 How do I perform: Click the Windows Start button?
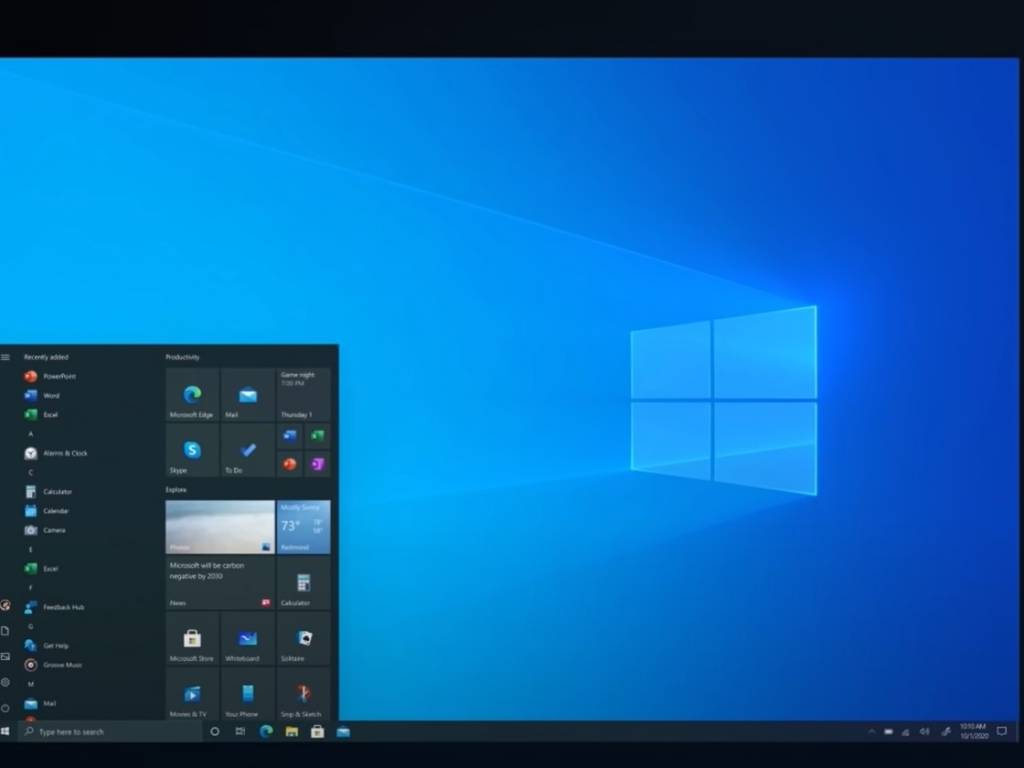click(x=5, y=731)
